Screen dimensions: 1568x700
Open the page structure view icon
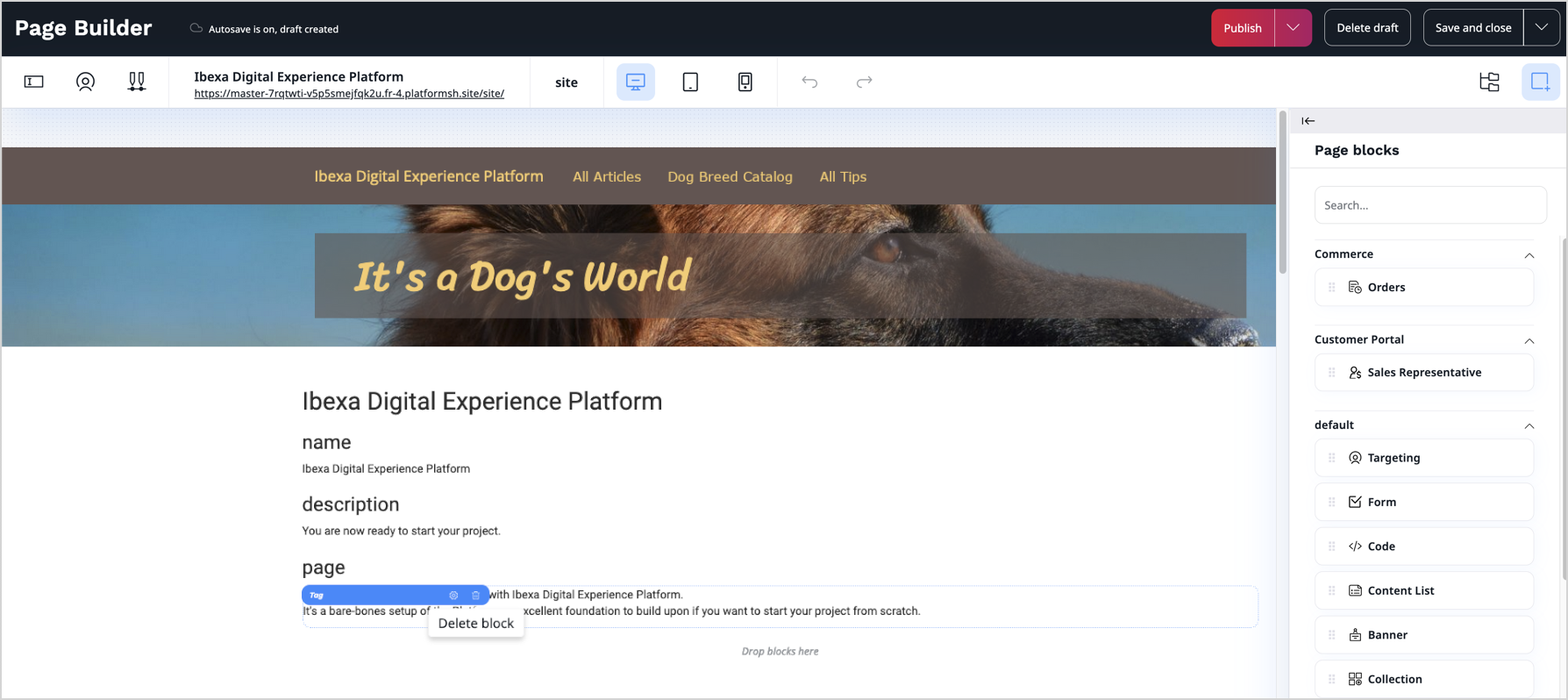click(1489, 82)
